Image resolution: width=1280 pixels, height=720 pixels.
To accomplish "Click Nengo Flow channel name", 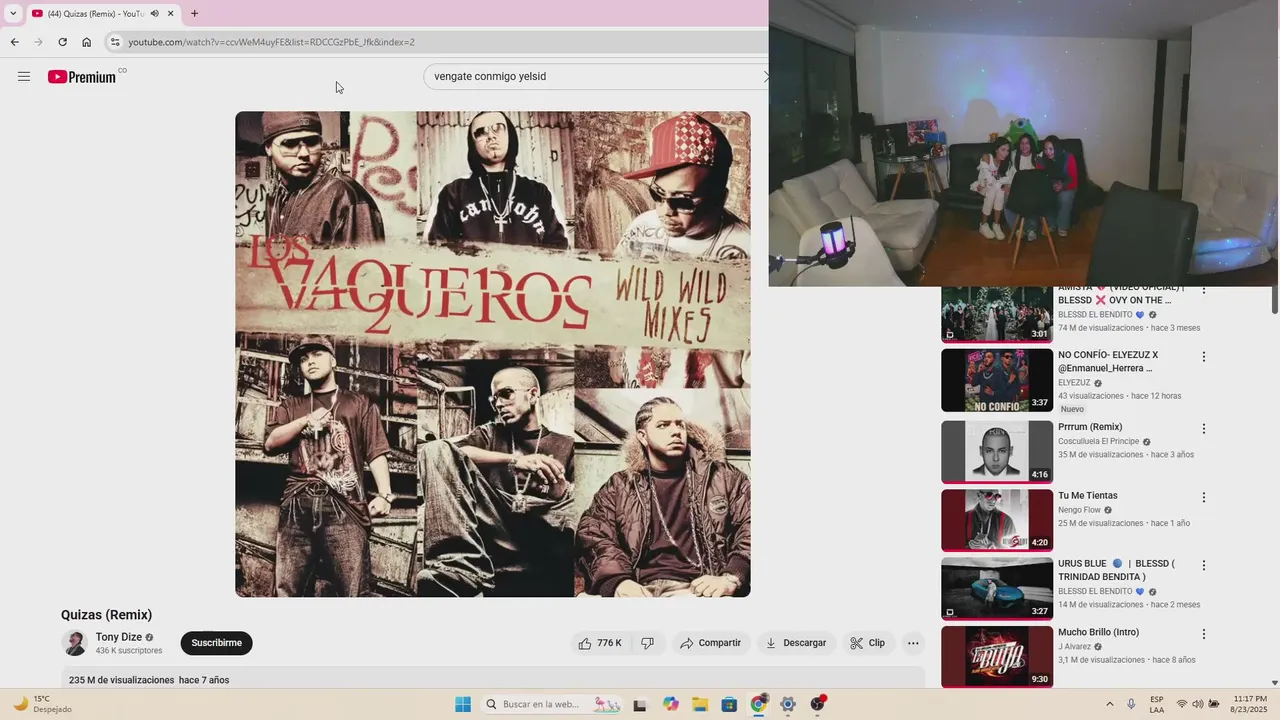I will (x=1079, y=510).
